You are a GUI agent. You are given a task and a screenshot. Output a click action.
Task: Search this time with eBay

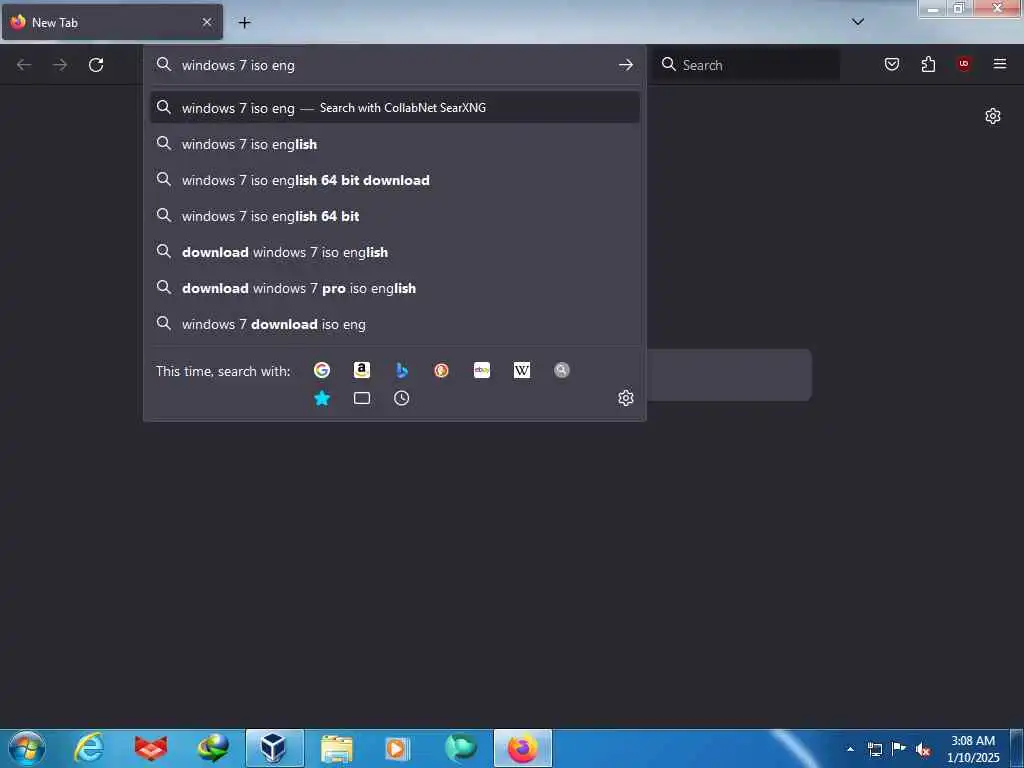click(482, 370)
